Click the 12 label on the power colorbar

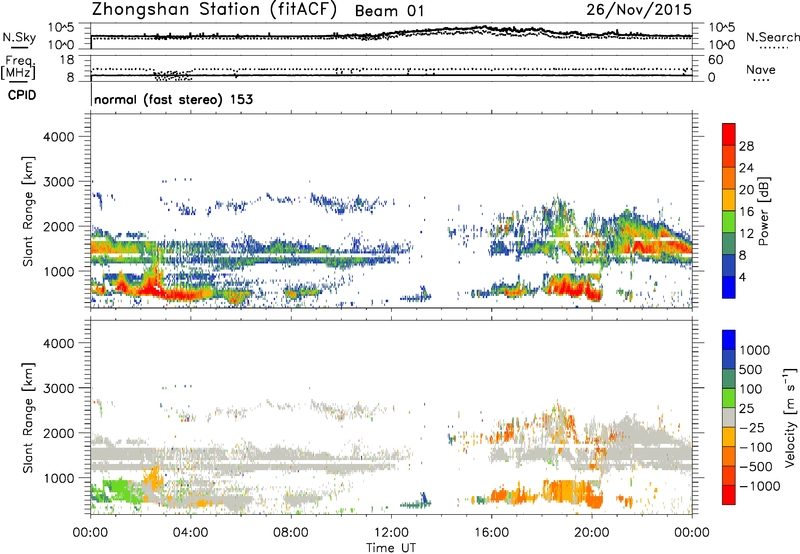coord(746,234)
